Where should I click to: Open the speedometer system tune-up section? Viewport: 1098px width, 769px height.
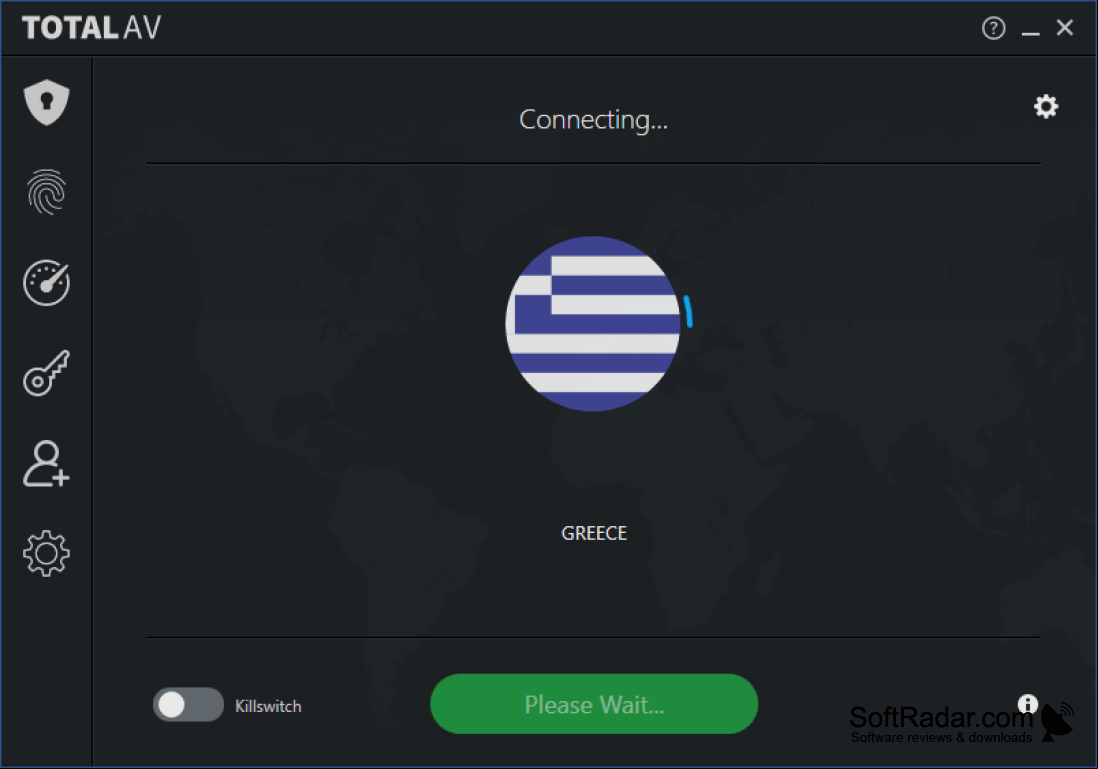(46, 282)
